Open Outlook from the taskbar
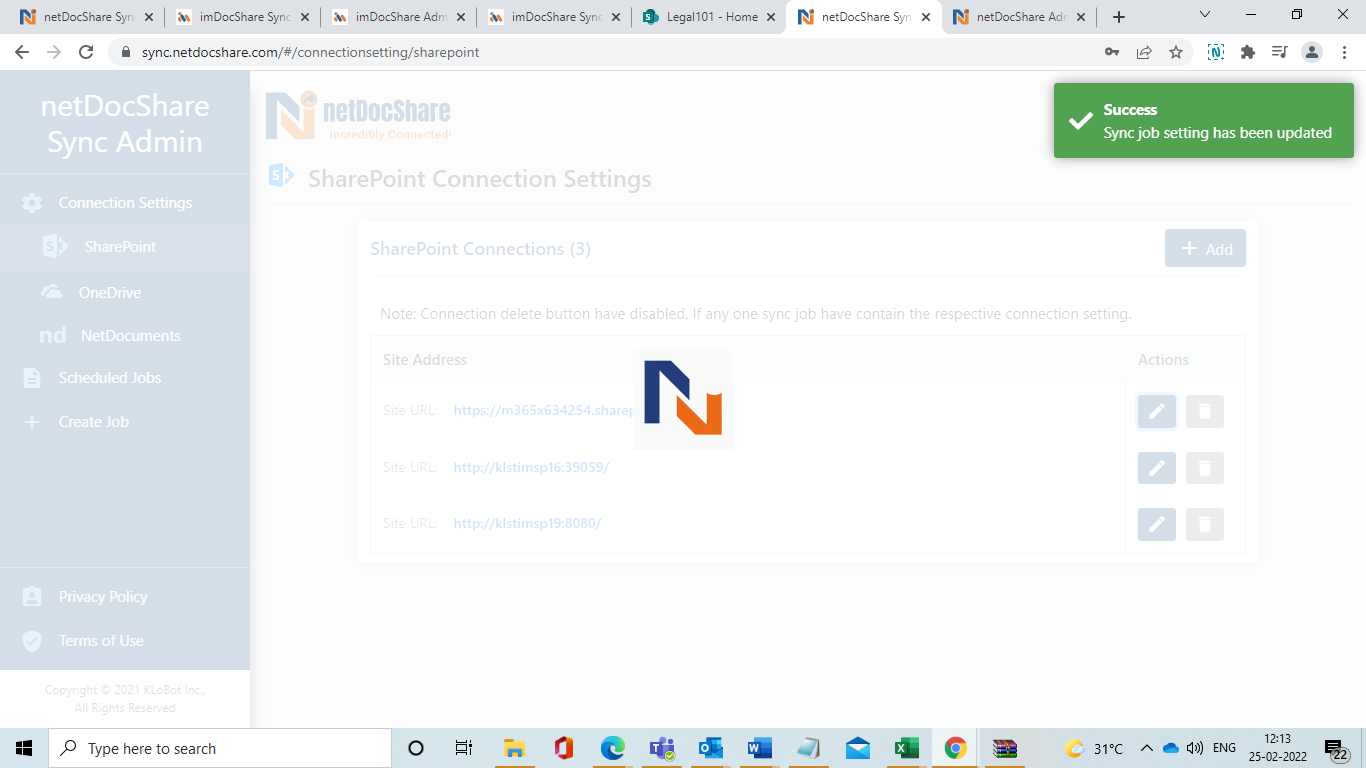Viewport: 1366px width, 768px height. [711, 748]
